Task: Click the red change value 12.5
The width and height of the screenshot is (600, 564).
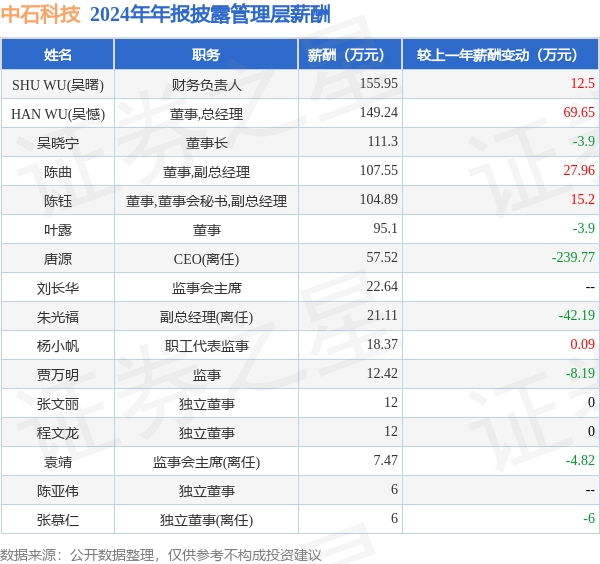Action: [x=582, y=83]
